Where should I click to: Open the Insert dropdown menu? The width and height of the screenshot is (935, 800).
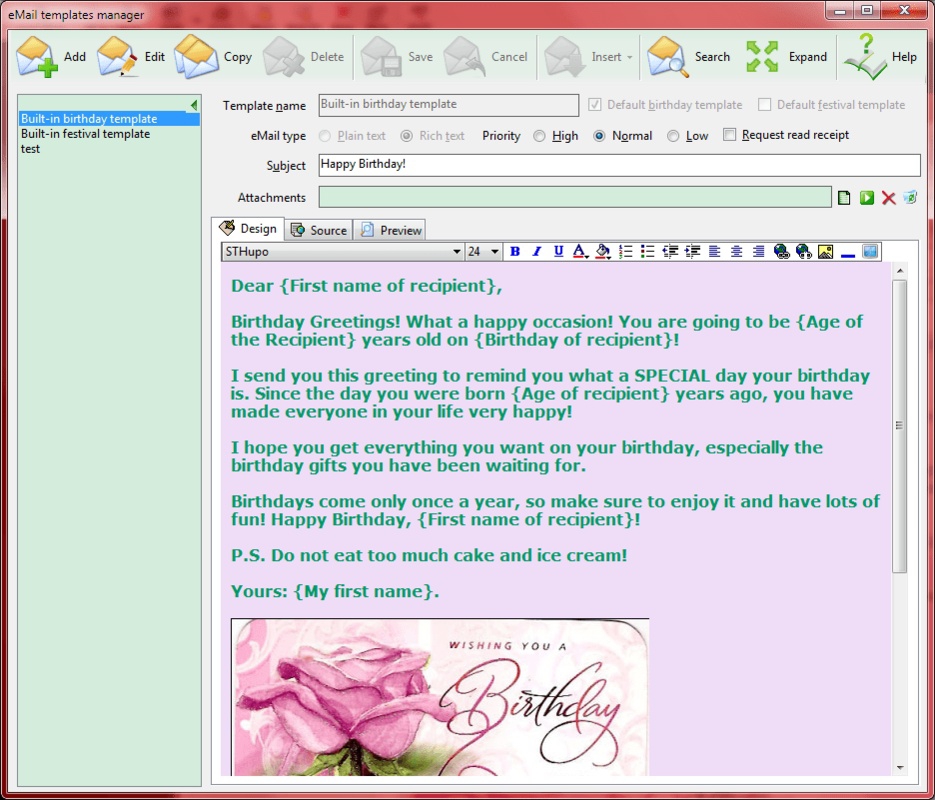click(x=614, y=57)
